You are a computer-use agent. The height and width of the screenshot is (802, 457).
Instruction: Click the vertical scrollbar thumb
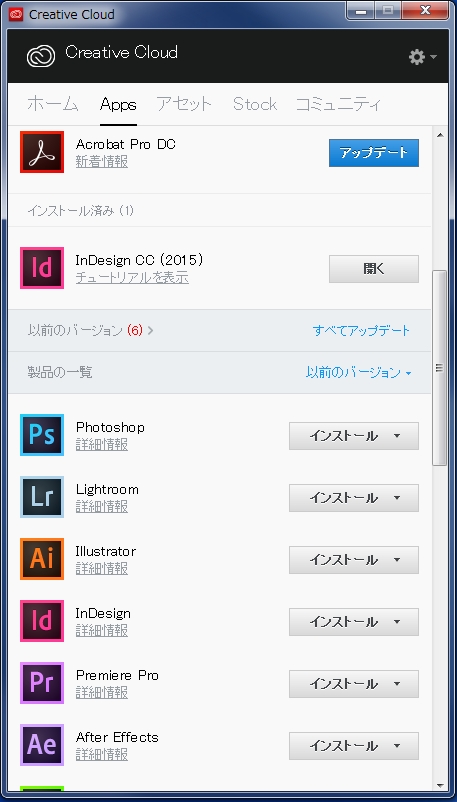pos(439,367)
